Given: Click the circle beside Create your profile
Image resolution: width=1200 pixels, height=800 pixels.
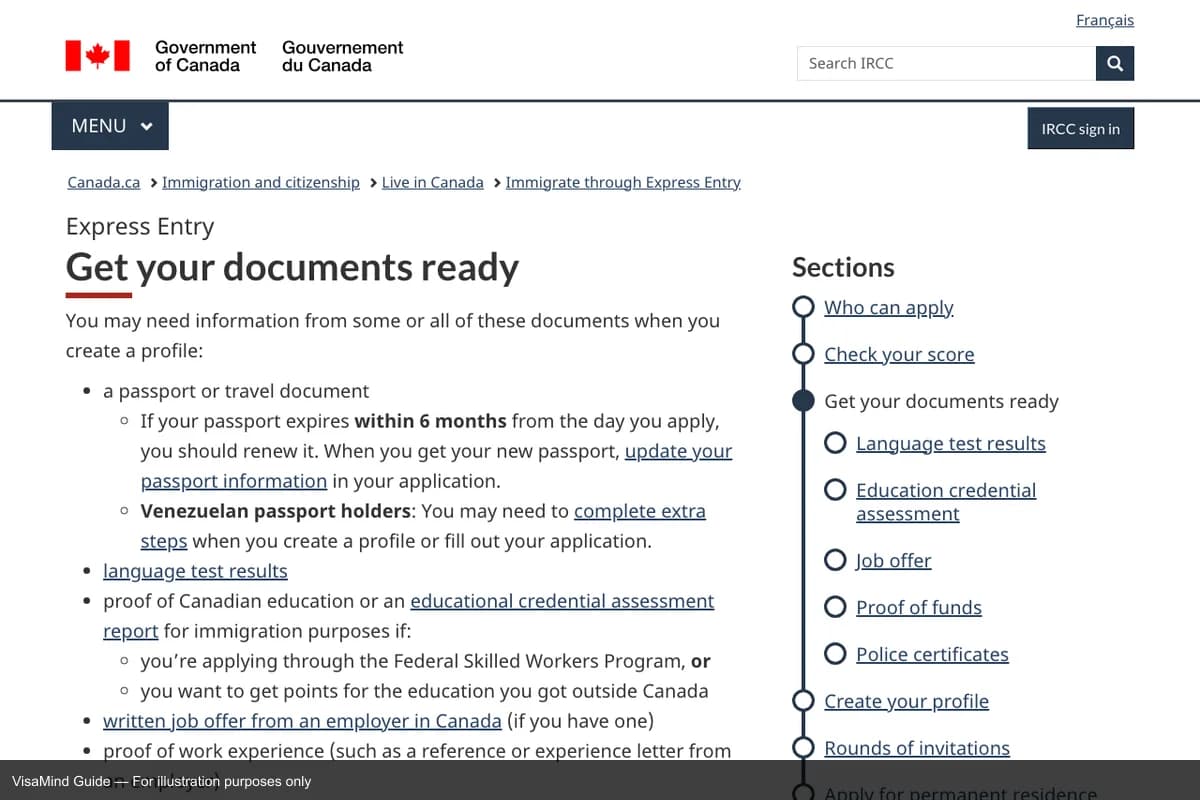Looking at the screenshot, I should click(x=803, y=700).
